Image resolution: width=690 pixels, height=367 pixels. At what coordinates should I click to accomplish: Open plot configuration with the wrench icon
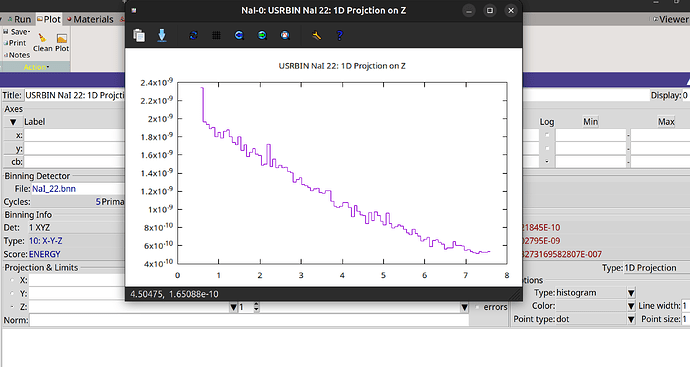click(x=316, y=35)
